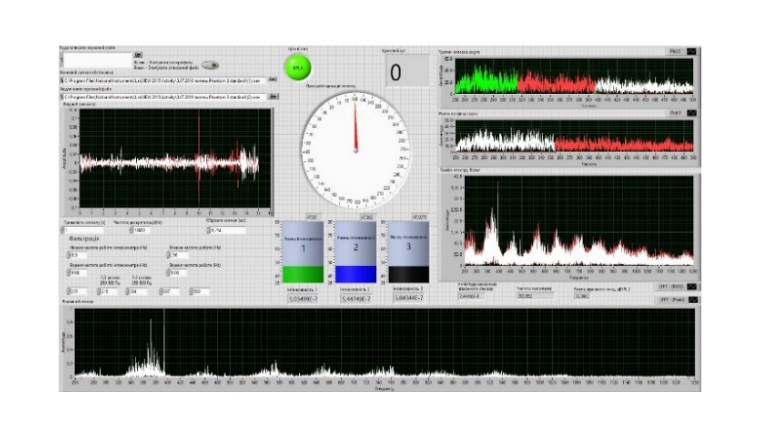Click the red needle on the round dial gauge
The height and width of the screenshot is (442, 763).
click(355, 127)
